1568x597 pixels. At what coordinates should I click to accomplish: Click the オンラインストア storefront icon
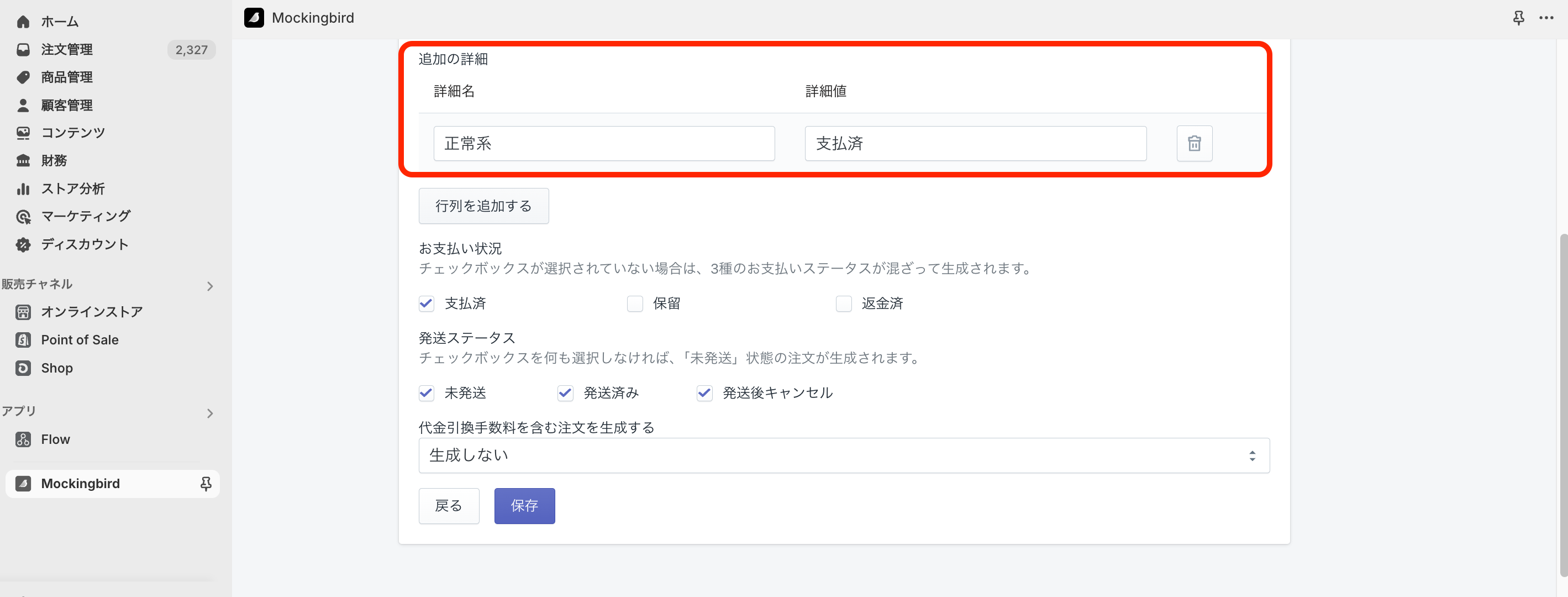tap(23, 312)
